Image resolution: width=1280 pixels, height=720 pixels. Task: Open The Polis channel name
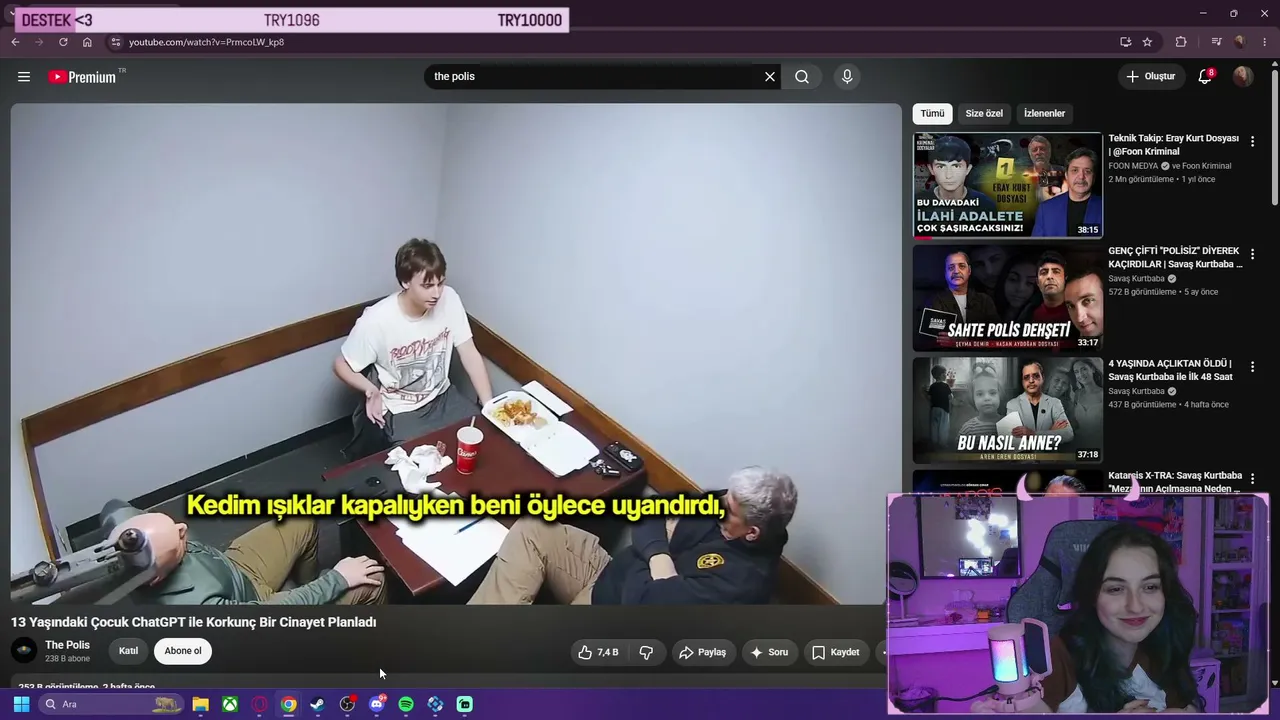coord(67,645)
